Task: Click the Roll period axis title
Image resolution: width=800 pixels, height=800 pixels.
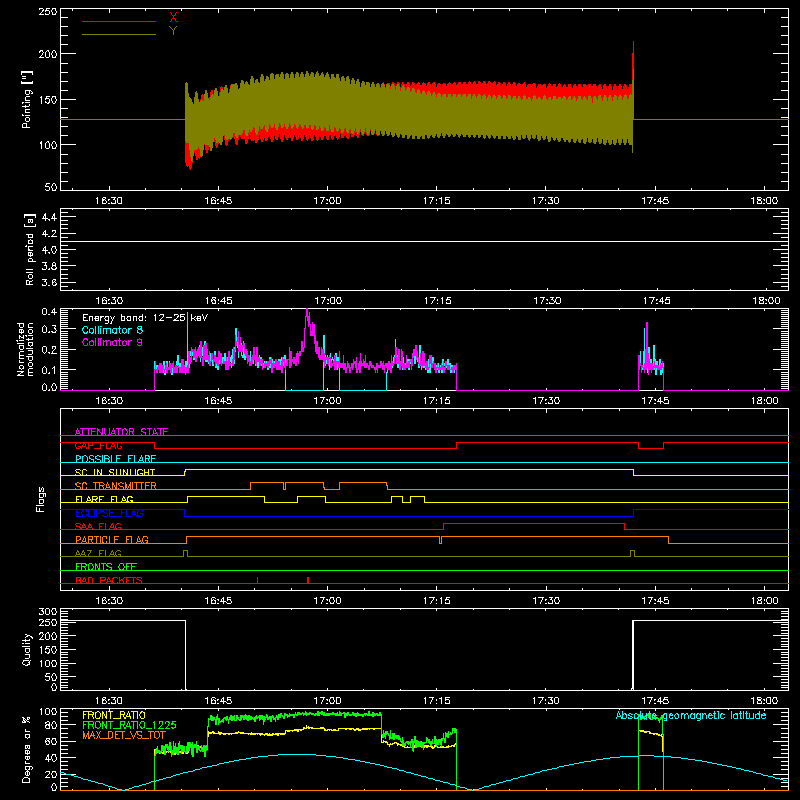Action: tap(29, 250)
